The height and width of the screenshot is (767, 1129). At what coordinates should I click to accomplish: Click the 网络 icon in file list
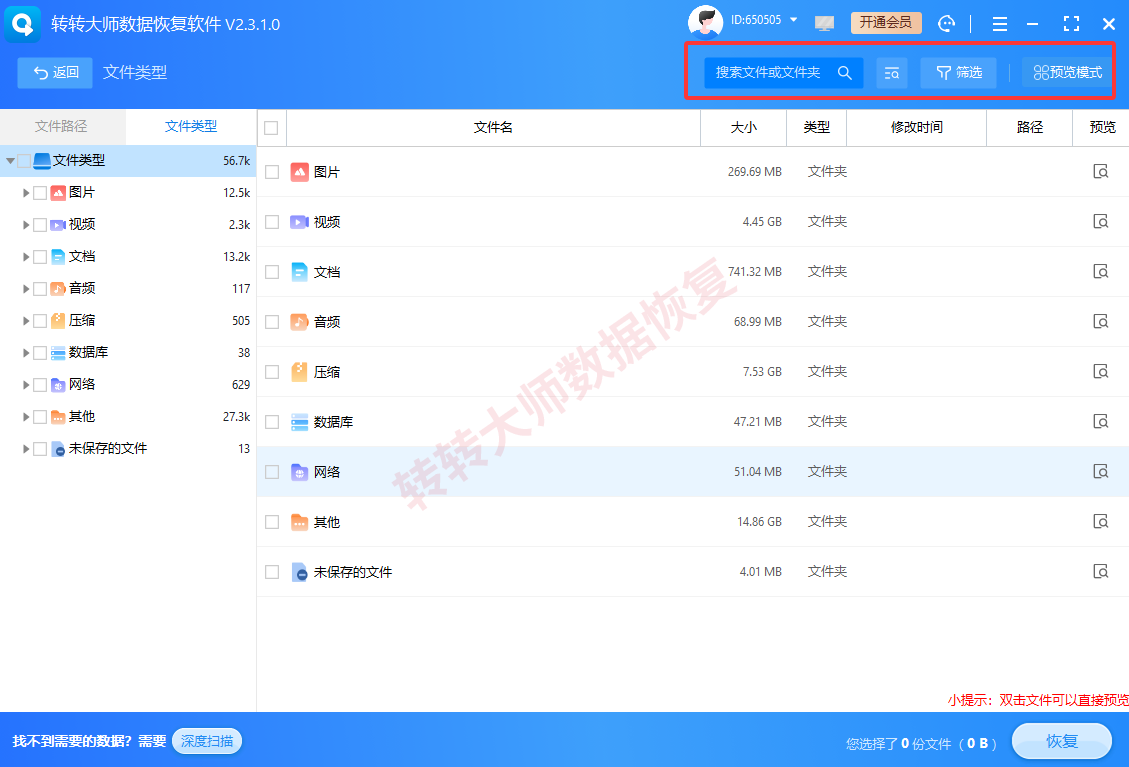[300, 472]
